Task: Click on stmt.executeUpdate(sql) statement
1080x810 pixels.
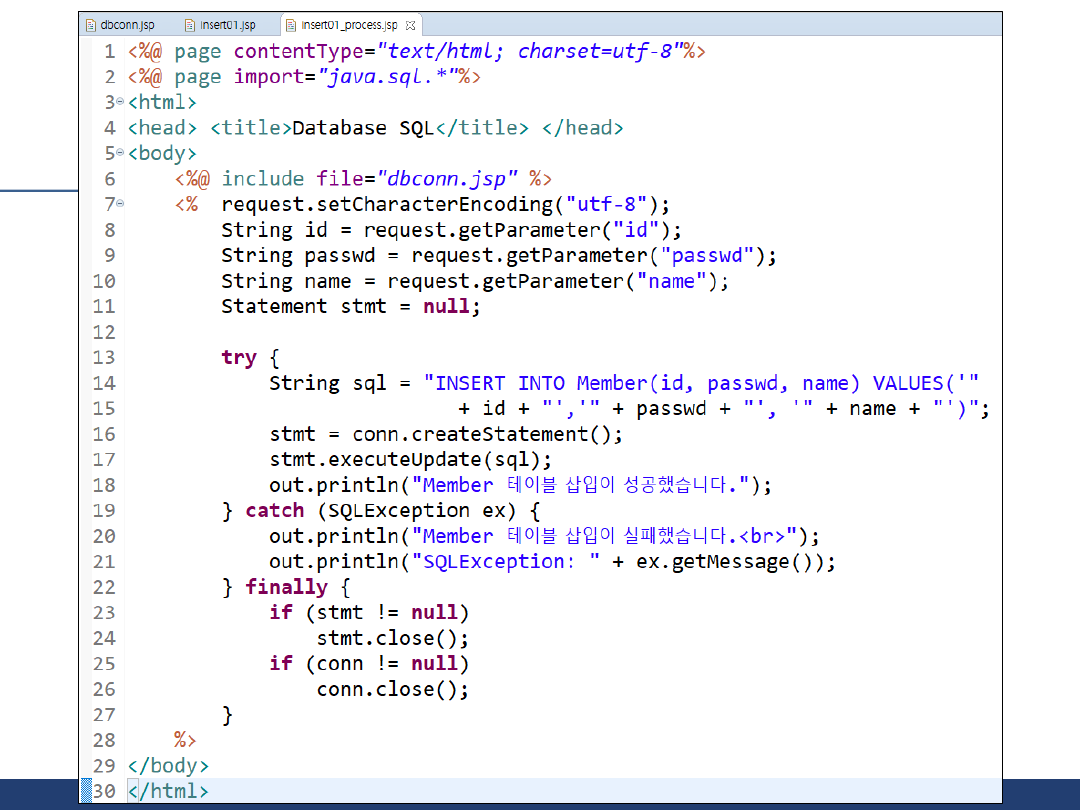Action: coord(410,460)
